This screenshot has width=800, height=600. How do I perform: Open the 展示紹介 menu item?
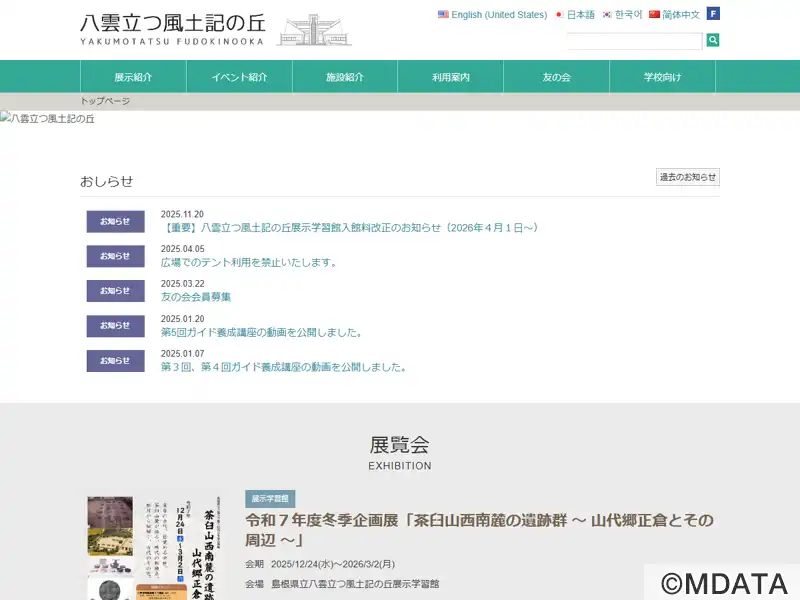pyautogui.click(x=133, y=77)
